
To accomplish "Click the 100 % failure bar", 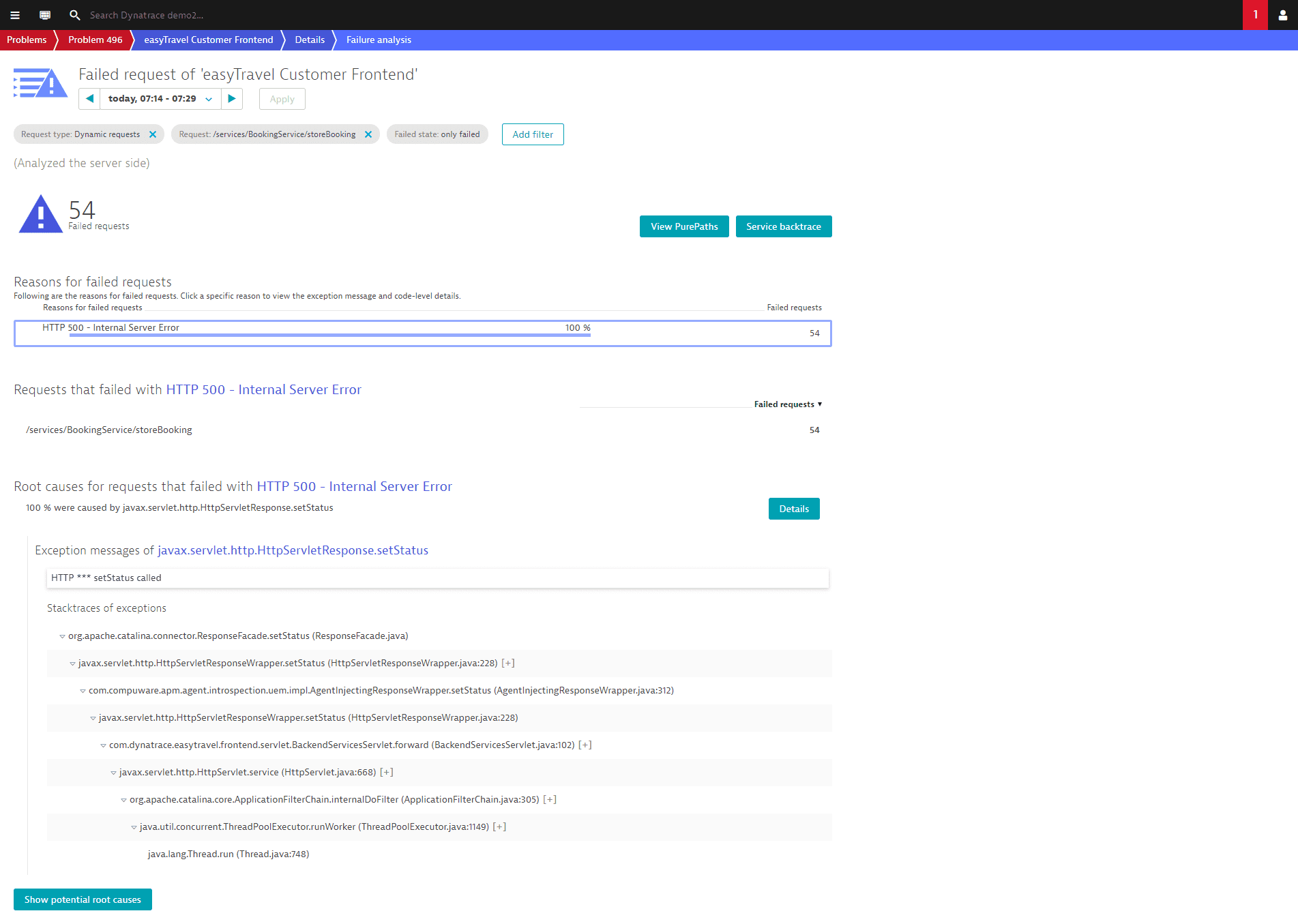I will (x=330, y=335).
